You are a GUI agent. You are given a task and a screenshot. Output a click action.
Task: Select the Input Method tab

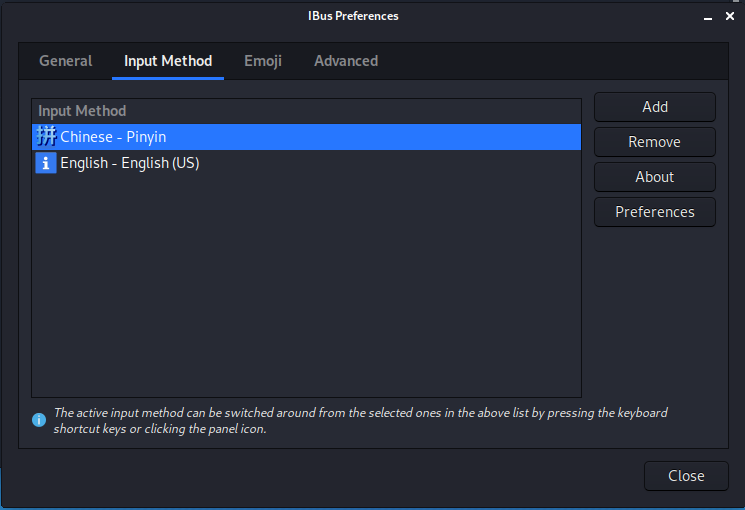168,61
